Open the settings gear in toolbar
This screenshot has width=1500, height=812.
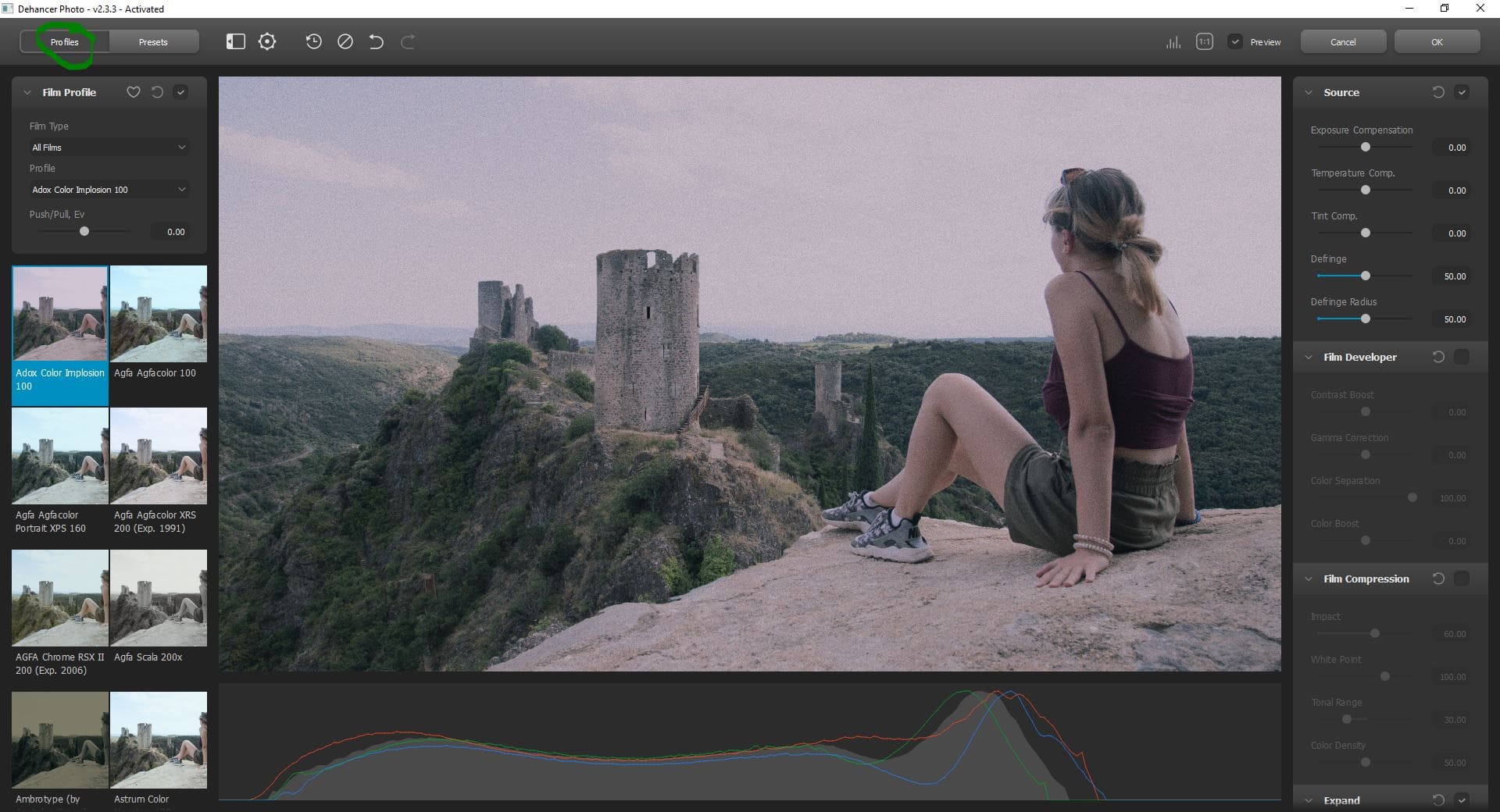(x=267, y=42)
